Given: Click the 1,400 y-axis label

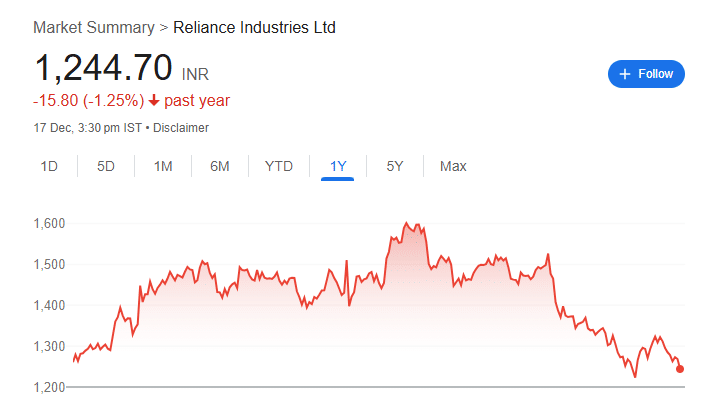Looking at the screenshot, I should tap(50, 305).
